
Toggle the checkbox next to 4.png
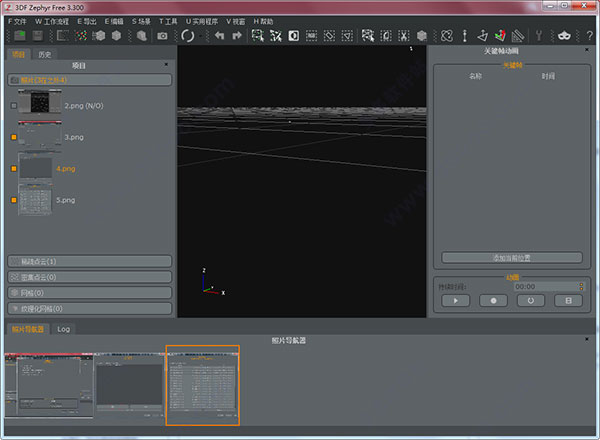click(x=14, y=168)
